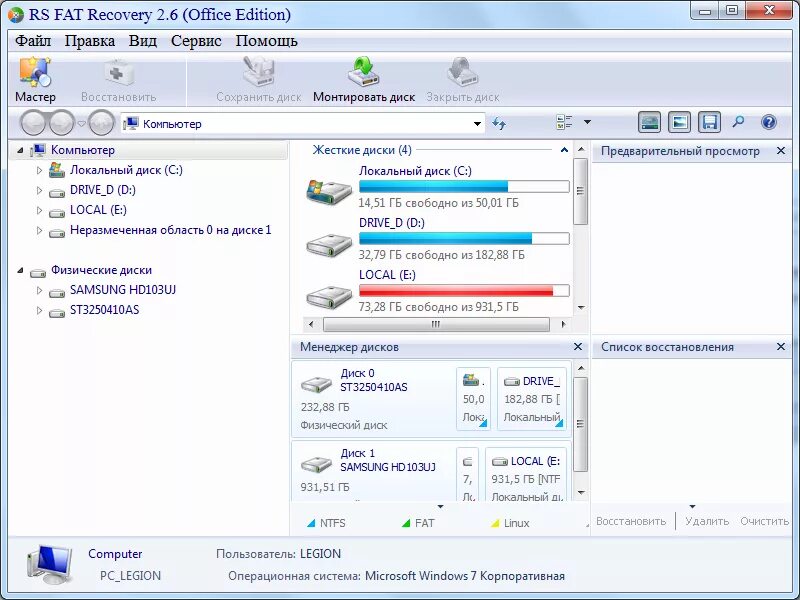Expand SAMSUNG HD103UJ in the tree
The height and width of the screenshot is (600, 800).
point(39,290)
